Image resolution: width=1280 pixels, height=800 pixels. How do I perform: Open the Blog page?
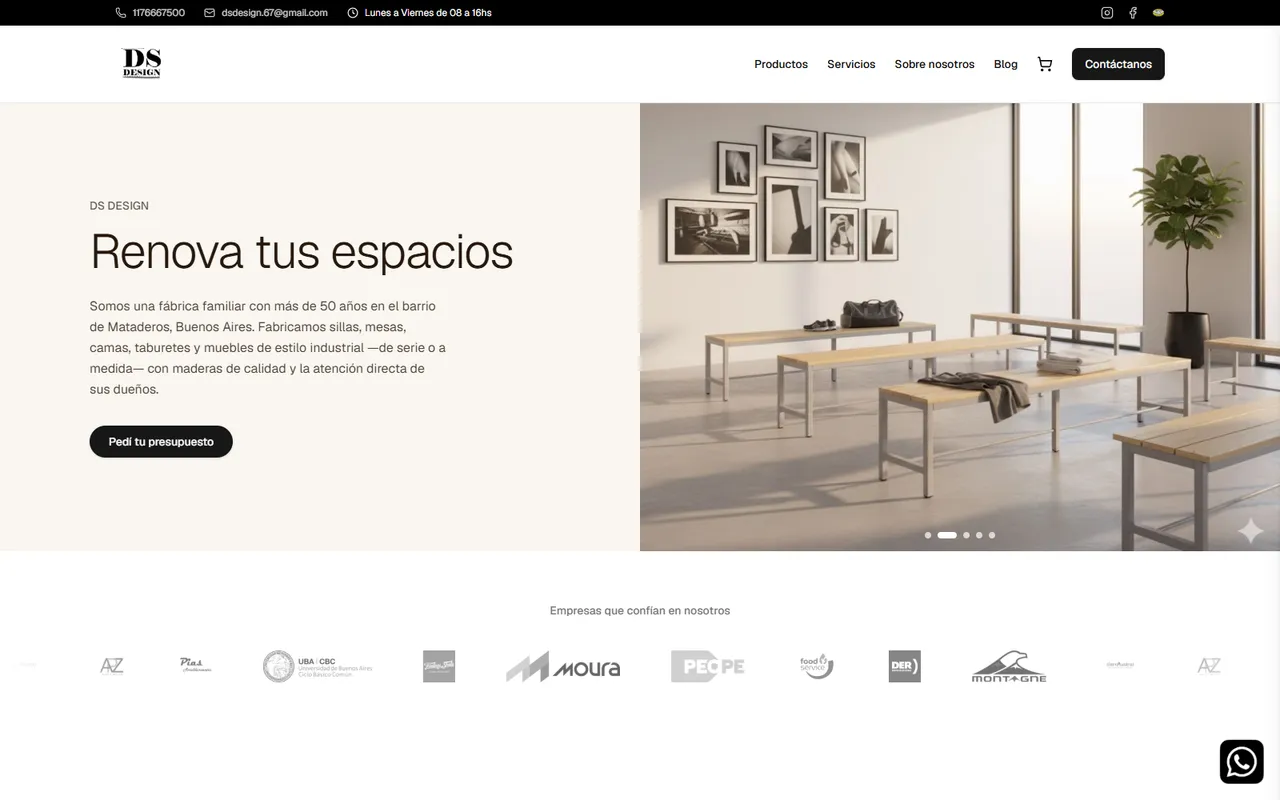pyautogui.click(x=1005, y=64)
